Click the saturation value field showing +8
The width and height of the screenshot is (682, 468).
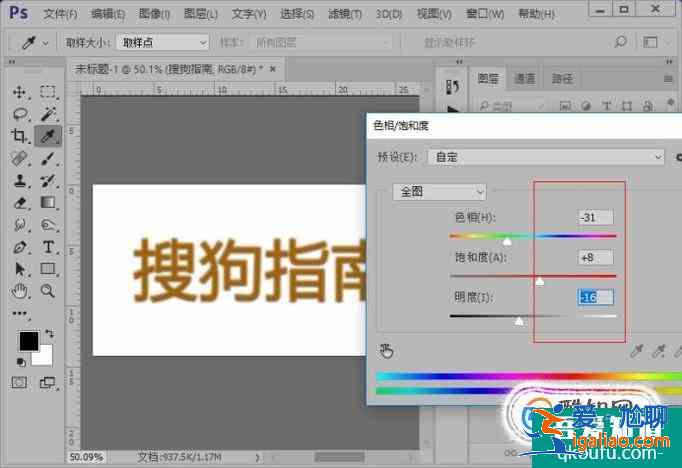click(596, 257)
